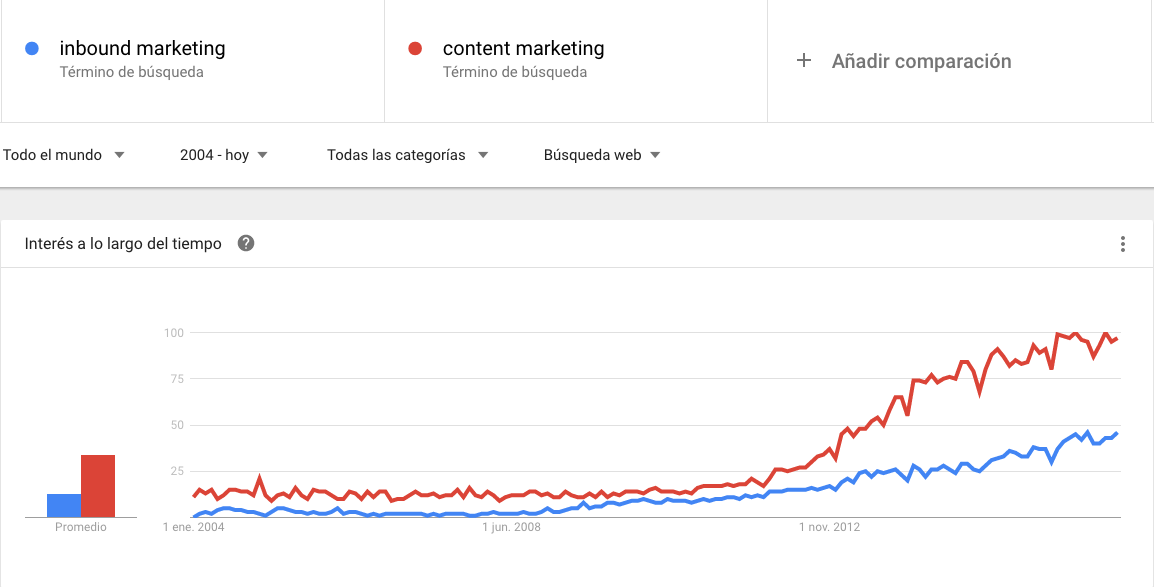Expand the 2004 - hoy date range
Image resolution: width=1154 pixels, height=587 pixels.
click(224, 155)
